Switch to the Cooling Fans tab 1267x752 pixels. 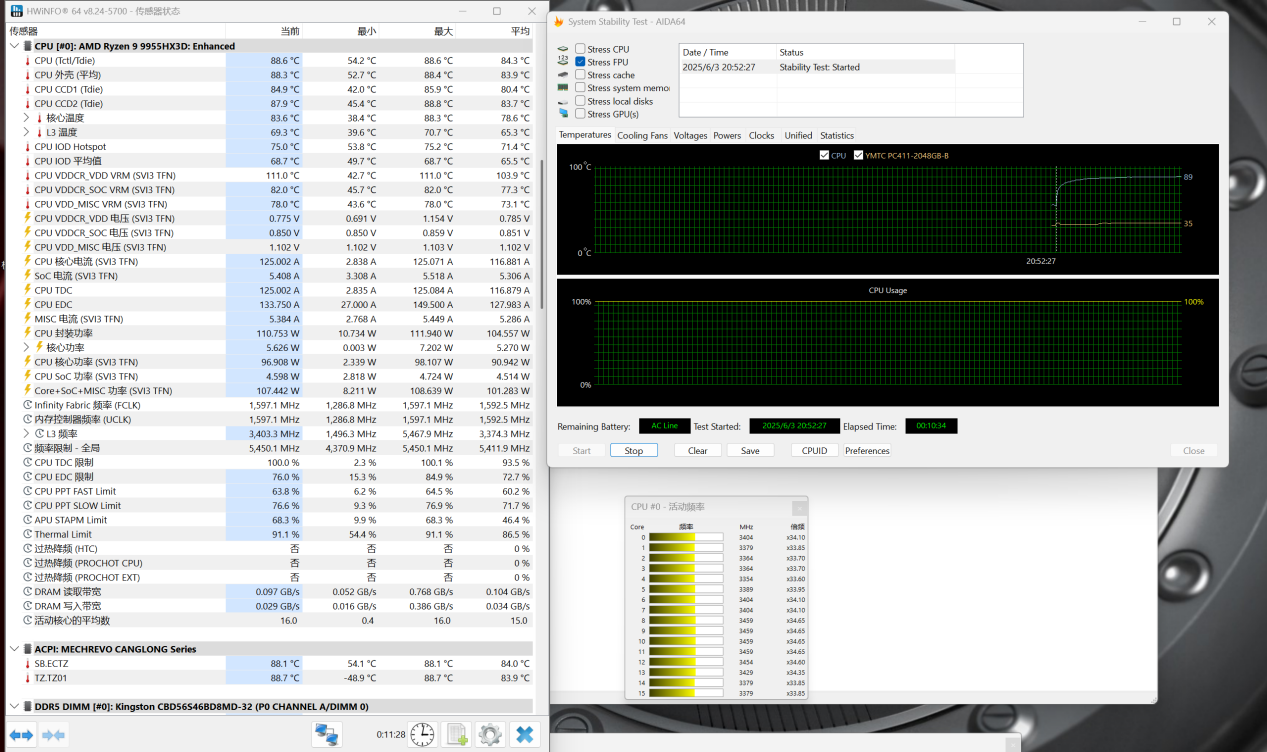click(x=642, y=135)
